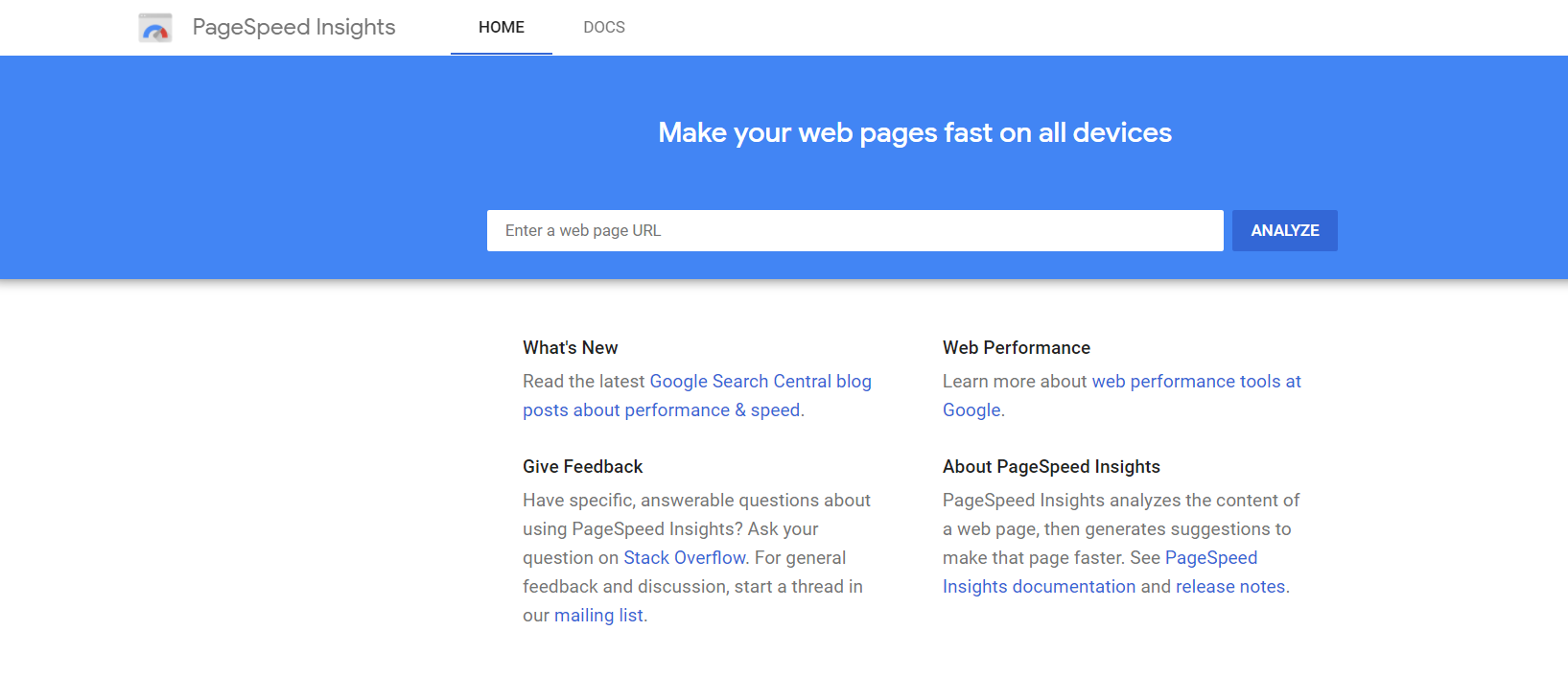Open the DOCS tab

(604, 27)
